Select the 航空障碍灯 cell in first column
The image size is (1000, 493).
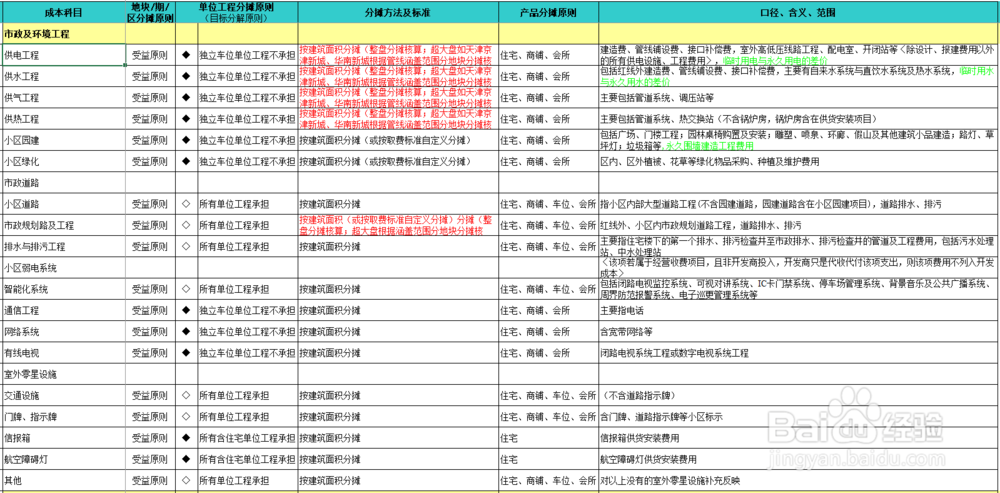62,459
